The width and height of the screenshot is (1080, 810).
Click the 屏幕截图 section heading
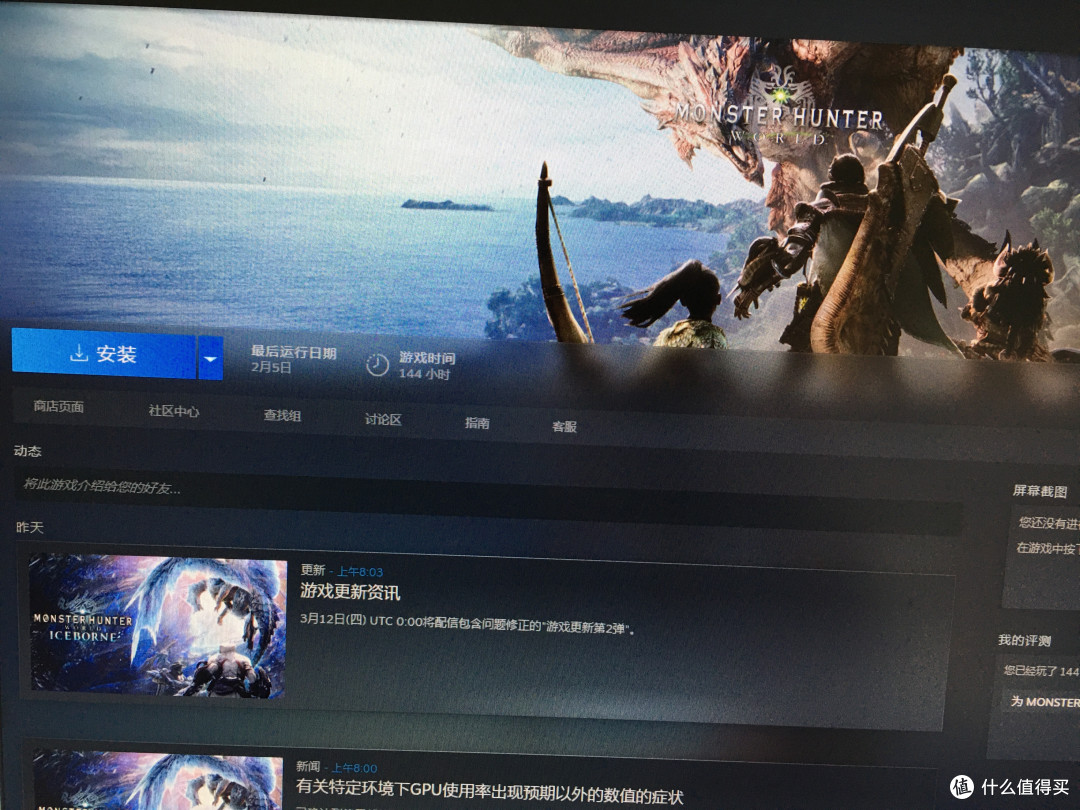tap(1039, 490)
